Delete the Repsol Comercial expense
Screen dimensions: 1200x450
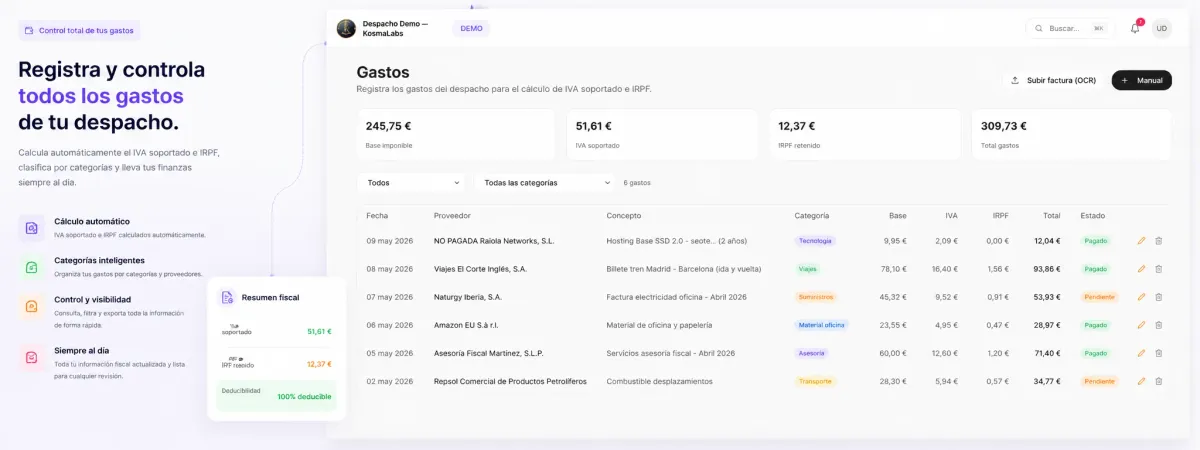click(x=1158, y=381)
